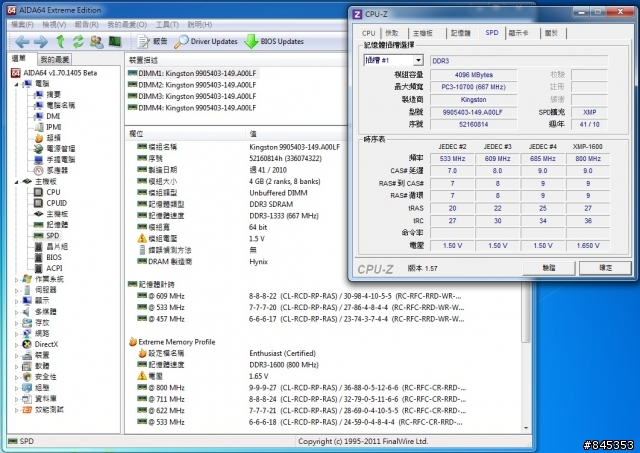Expand the 伺服器 server node
The height and width of the screenshot is (453, 640).
click(x=17, y=291)
